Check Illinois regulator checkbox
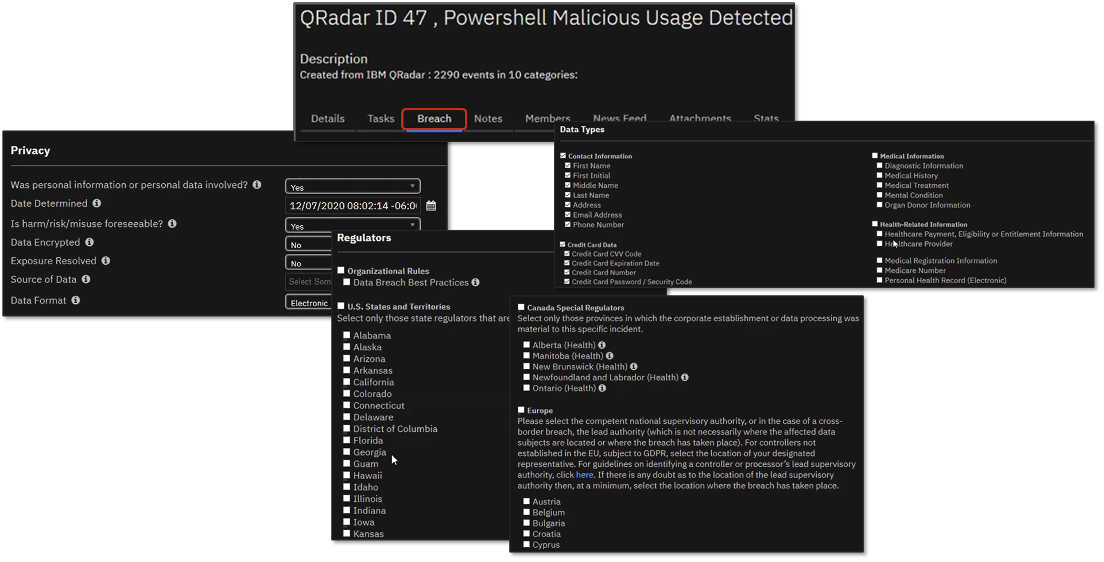This screenshot has width=1104, height=562. pos(346,498)
